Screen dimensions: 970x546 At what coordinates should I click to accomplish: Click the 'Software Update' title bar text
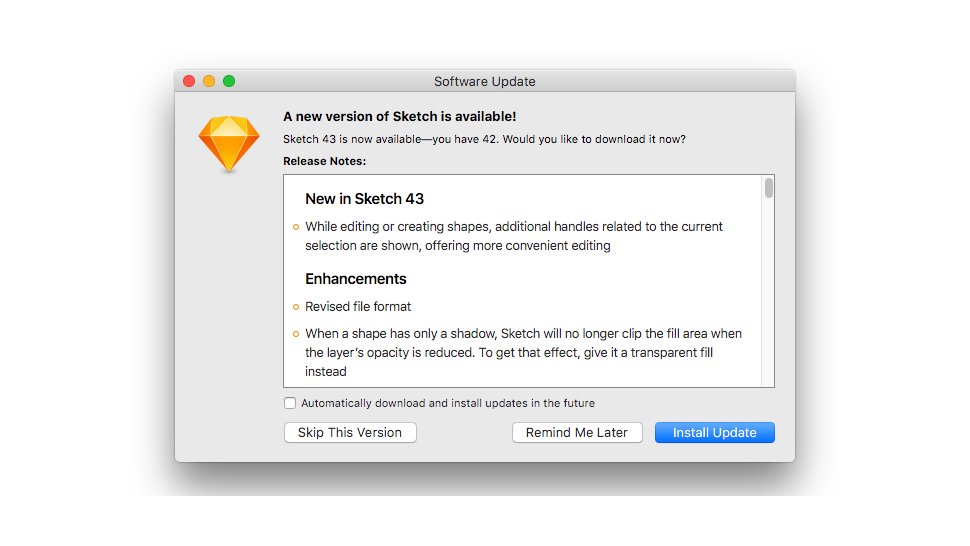[484, 82]
